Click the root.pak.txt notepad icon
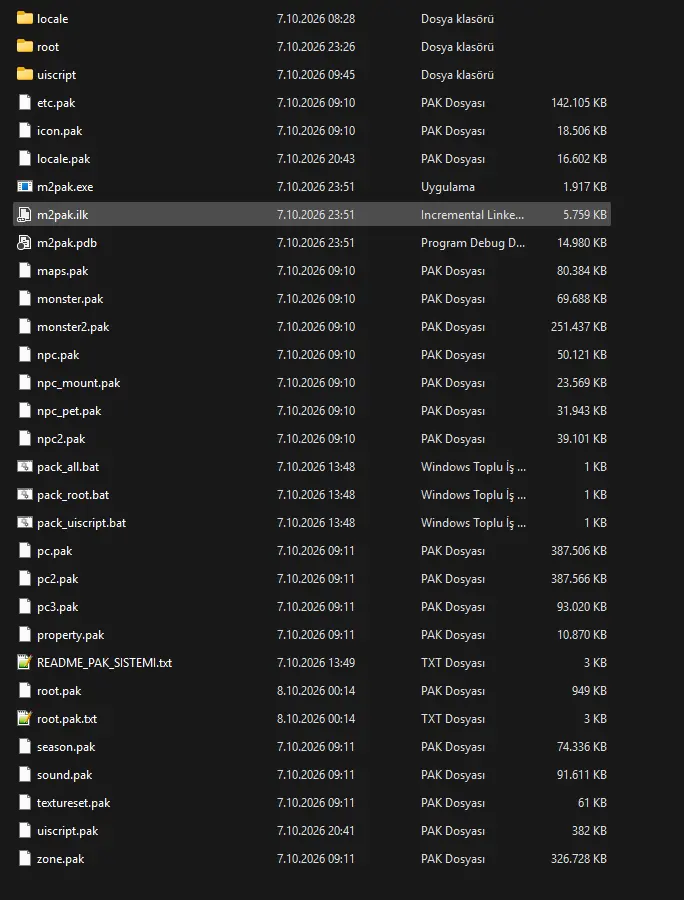684x900 pixels. click(x=25, y=719)
